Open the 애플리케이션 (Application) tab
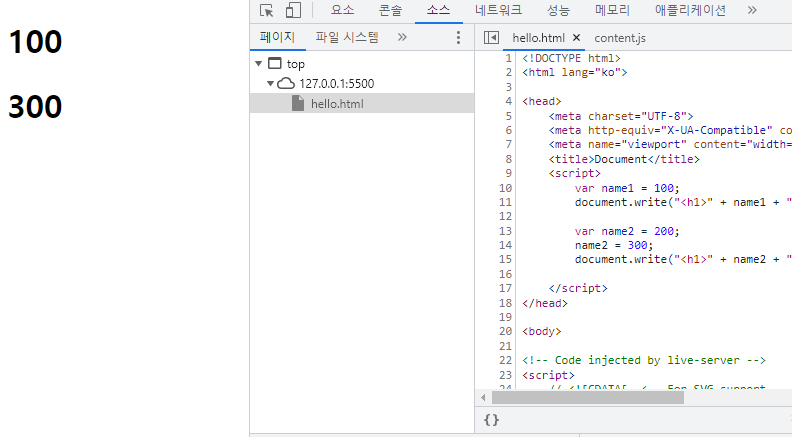The width and height of the screenshot is (792, 437). pyautogui.click(x=690, y=10)
